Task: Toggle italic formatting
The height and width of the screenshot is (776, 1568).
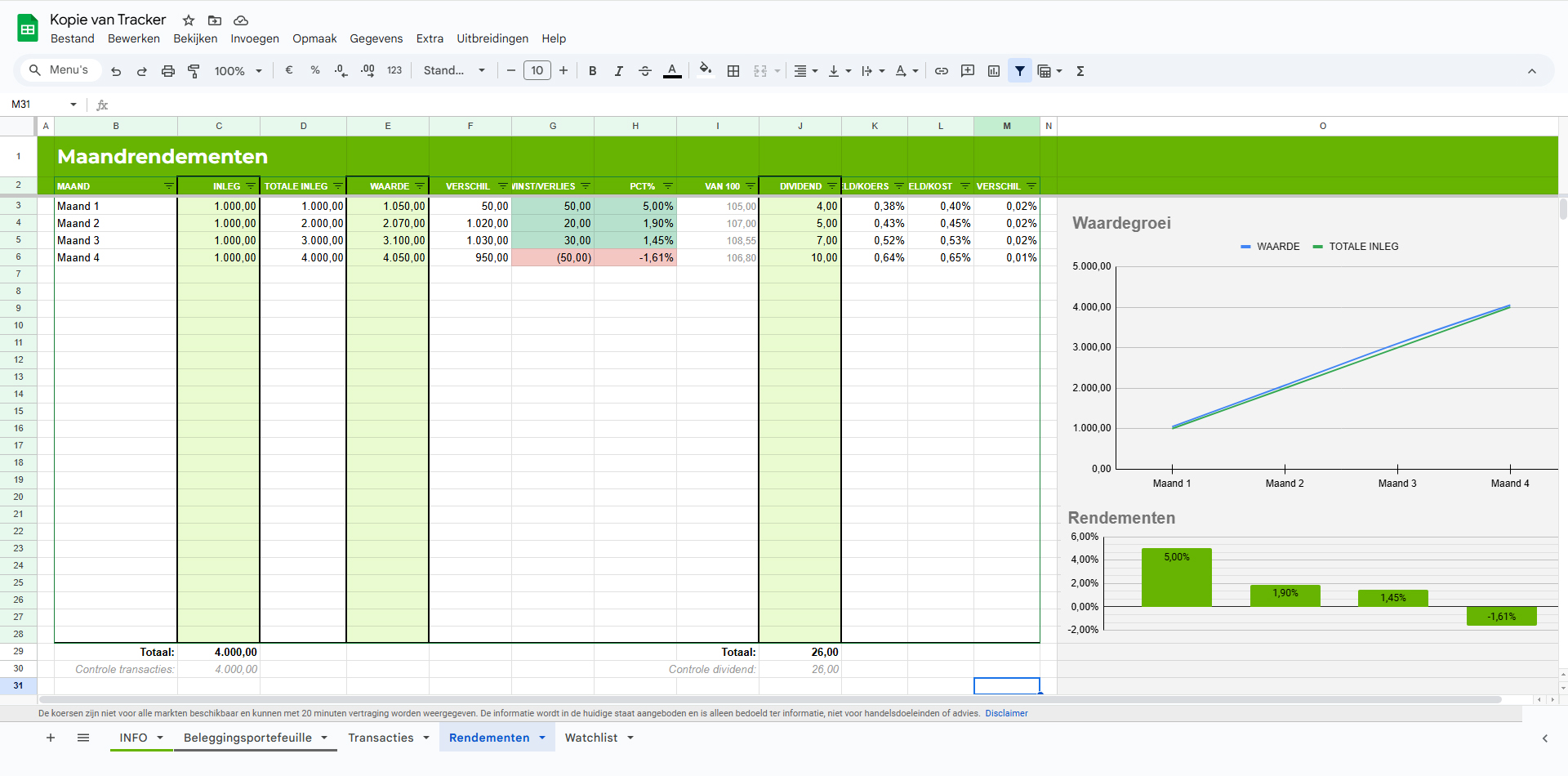Action: 619,71
